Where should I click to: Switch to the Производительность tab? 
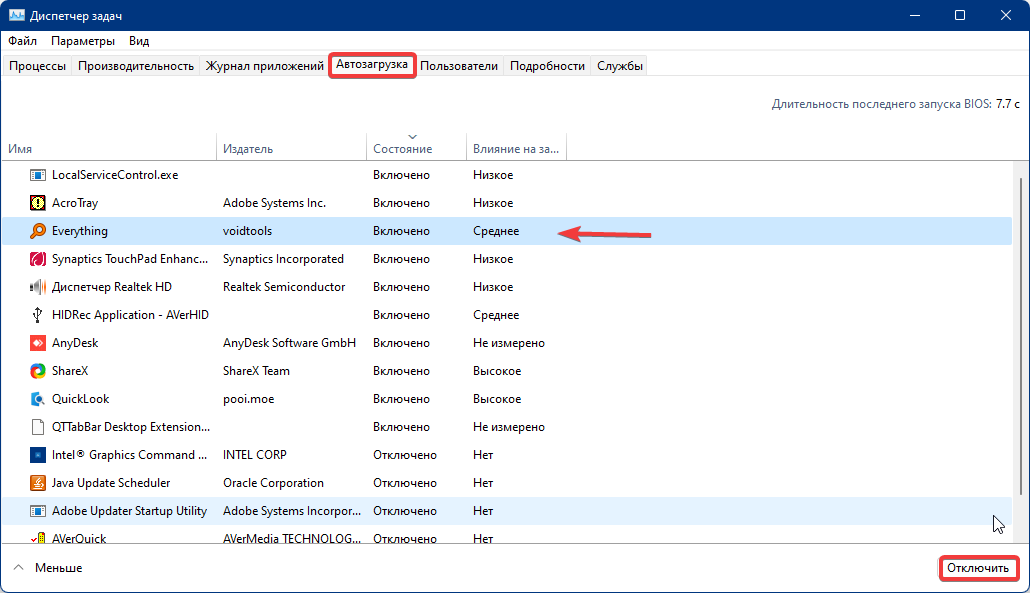136,66
